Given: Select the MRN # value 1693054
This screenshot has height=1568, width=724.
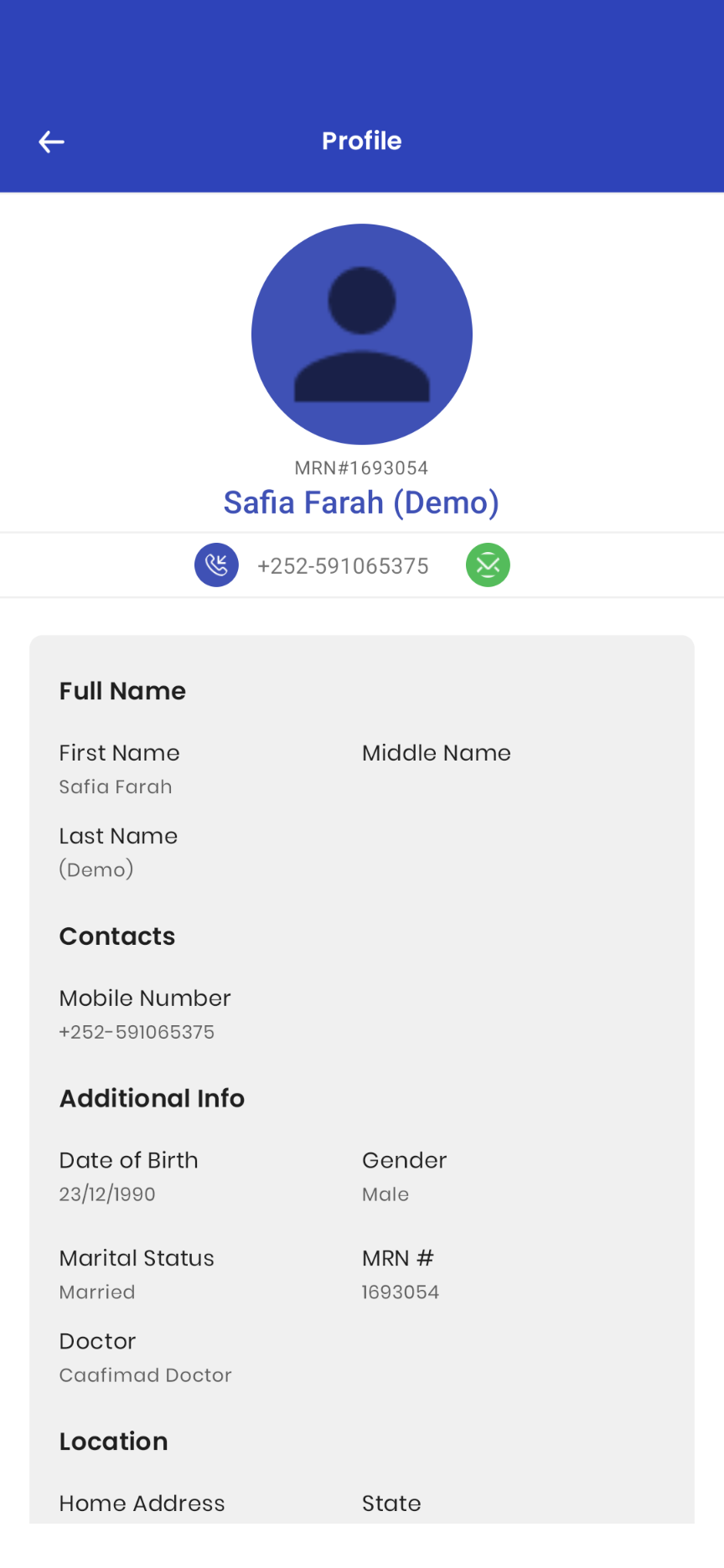Looking at the screenshot, I should pos(401,1292).
